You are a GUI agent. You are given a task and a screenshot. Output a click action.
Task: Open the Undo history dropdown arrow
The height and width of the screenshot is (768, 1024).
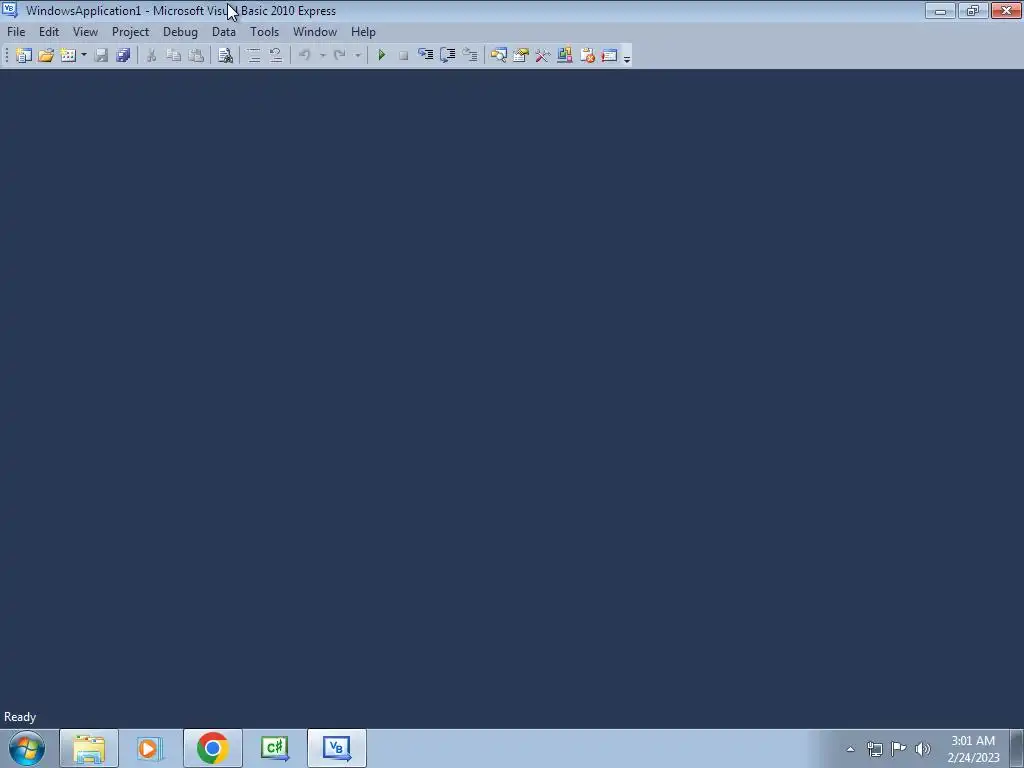pyautogui.click(x=323, y=56)
